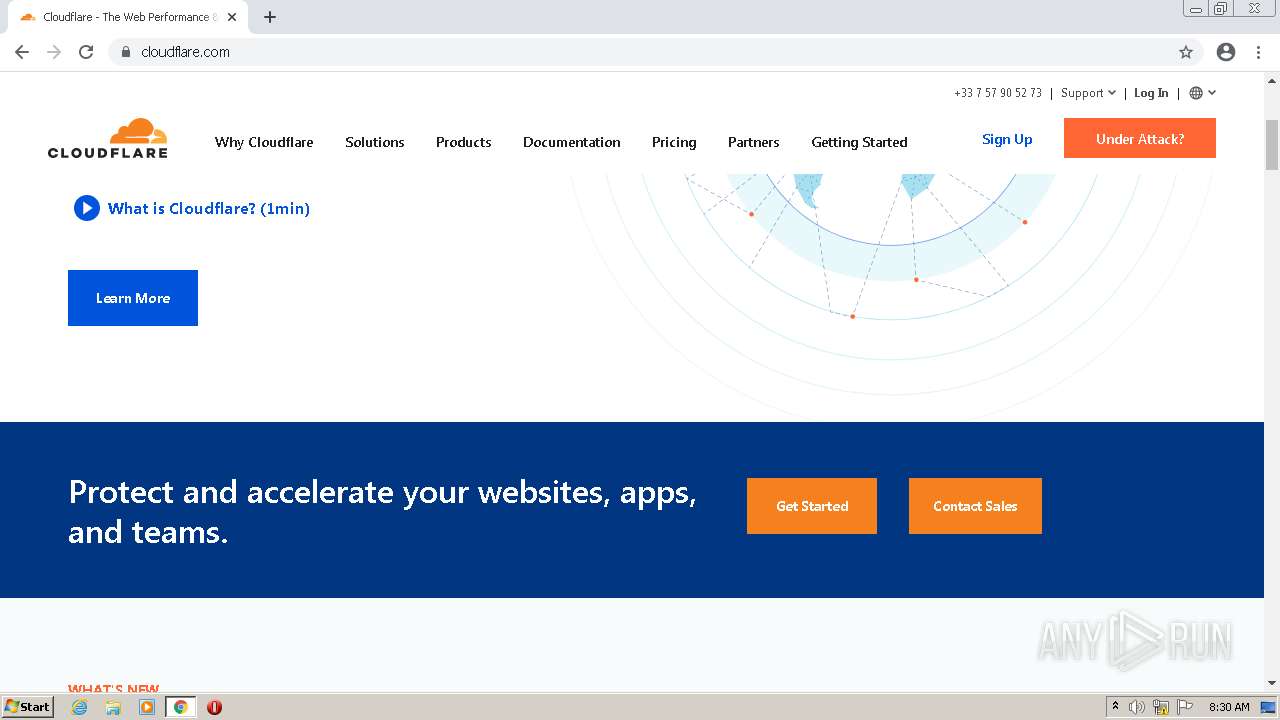1280x720 pixels.
Task: Click the scrollbar down arrow
Action: click(1272, 683)
